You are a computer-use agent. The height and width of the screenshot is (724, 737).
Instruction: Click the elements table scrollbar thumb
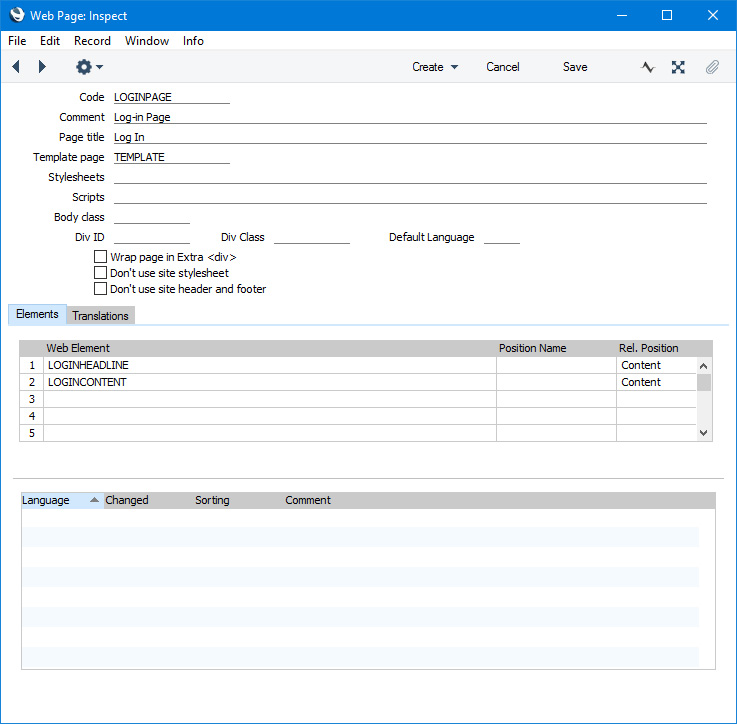pyautogui.click(x=704, y=382)
